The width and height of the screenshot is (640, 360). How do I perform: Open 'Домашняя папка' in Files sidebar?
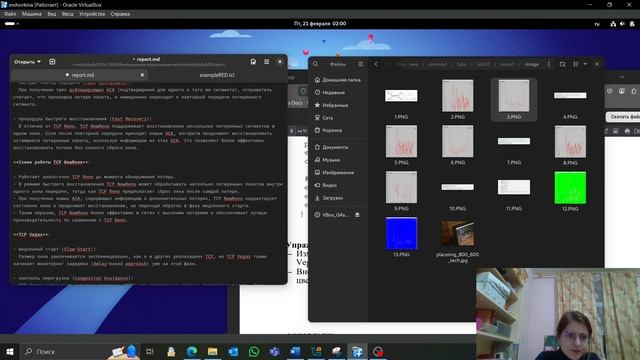pos(337,80)
